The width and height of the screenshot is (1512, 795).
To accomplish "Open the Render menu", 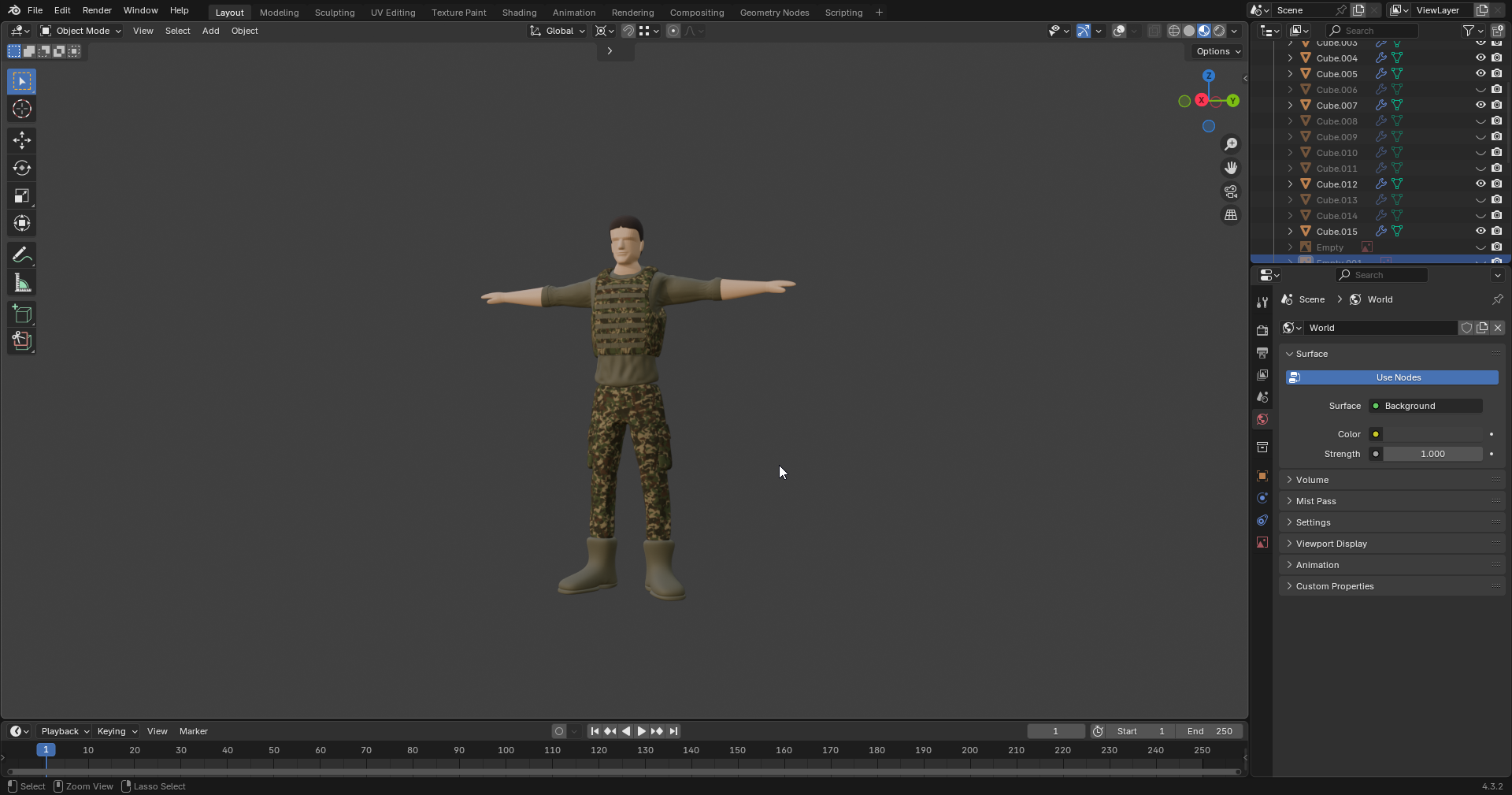I will point(97,10).
